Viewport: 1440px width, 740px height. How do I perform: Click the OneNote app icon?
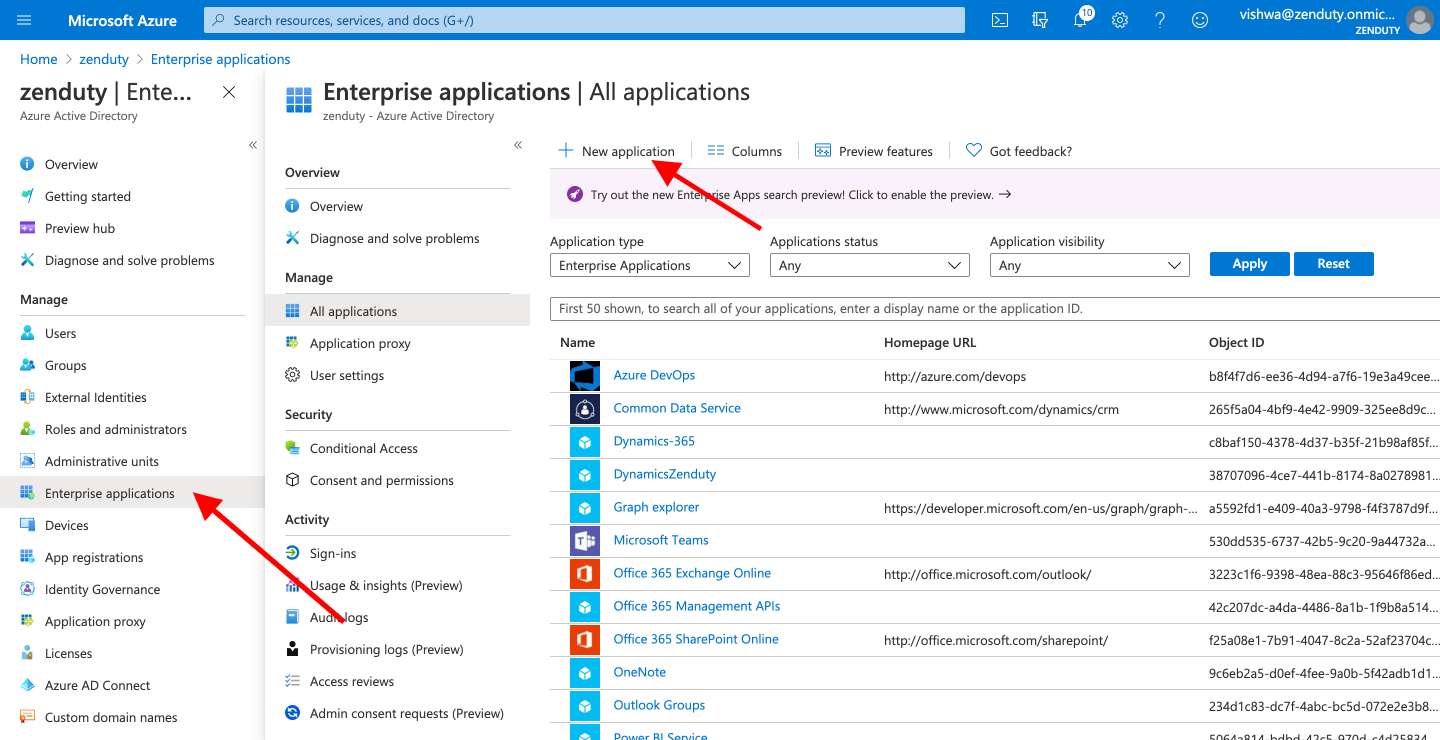(x=584, y=673)
